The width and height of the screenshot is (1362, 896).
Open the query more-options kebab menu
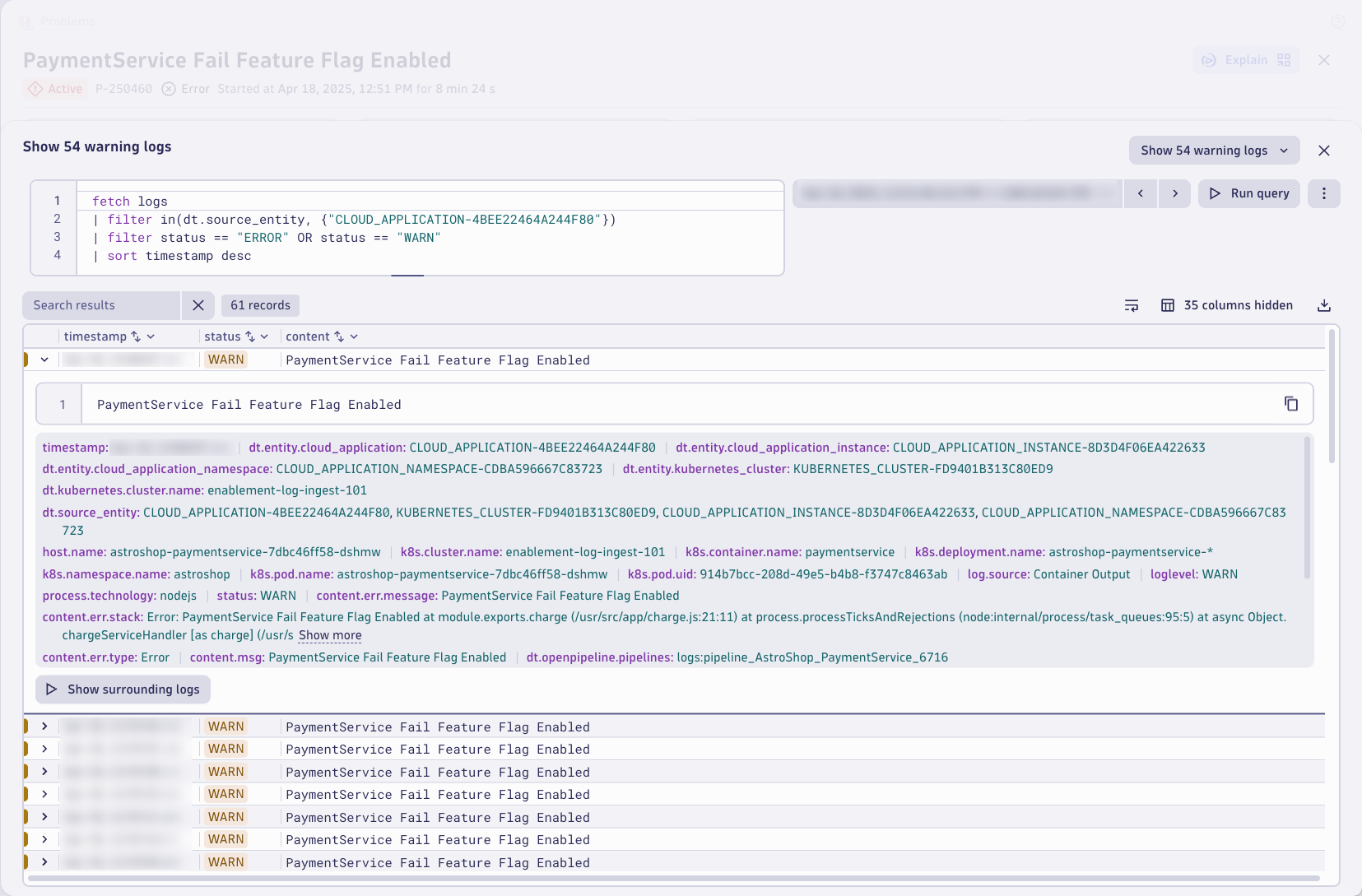point(1323,193)
